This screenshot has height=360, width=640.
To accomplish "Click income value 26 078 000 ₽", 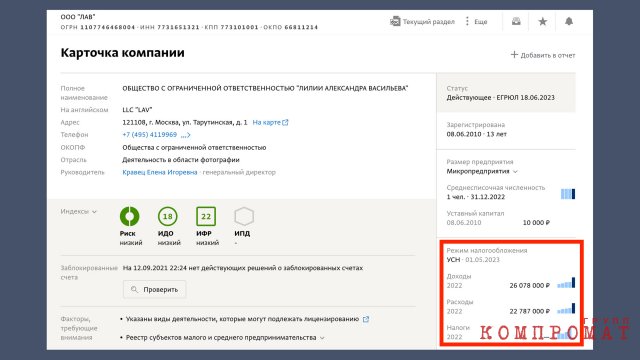I will [529, 285].
